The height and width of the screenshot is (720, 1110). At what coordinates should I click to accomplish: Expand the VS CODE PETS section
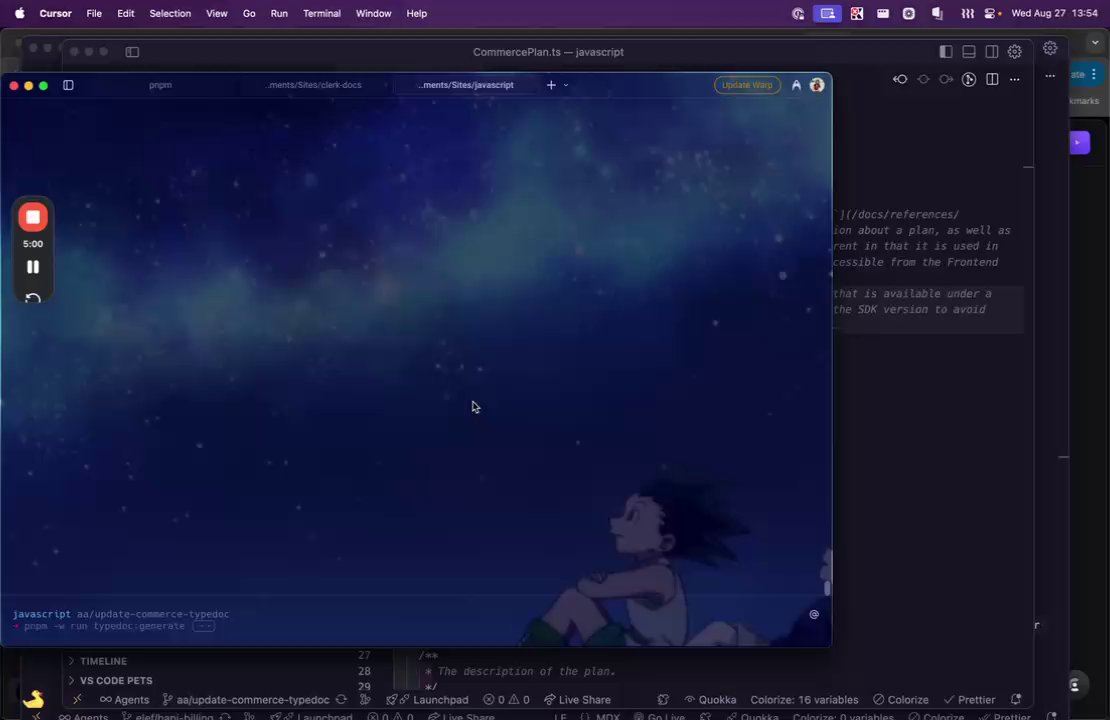(115, 680)
